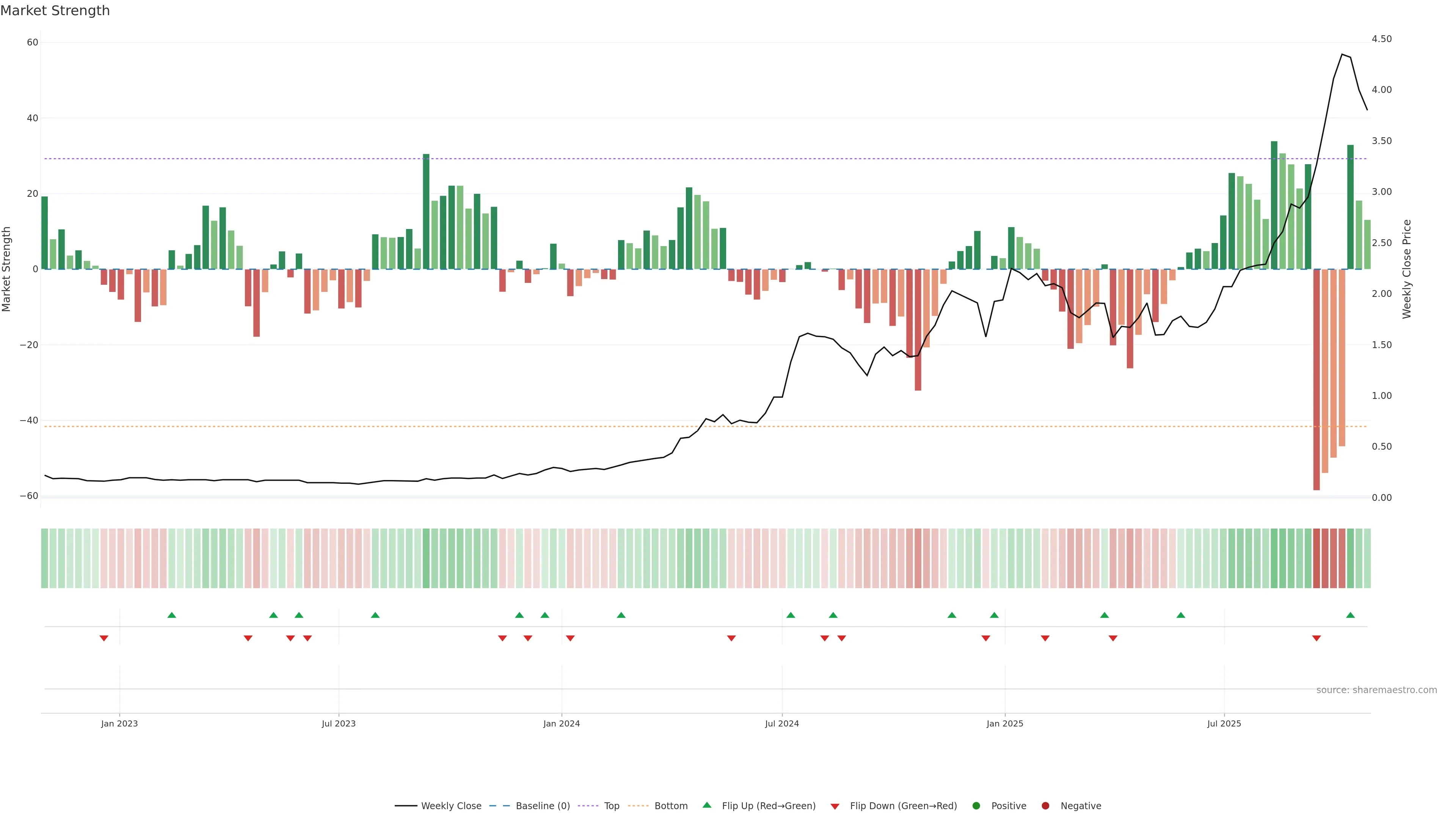Image resolution: width=1456 pixels, height=819 pixels.
Task: Click the sharemaestro.com source text
Action: pyautogui.click(x=1376, y=690)
